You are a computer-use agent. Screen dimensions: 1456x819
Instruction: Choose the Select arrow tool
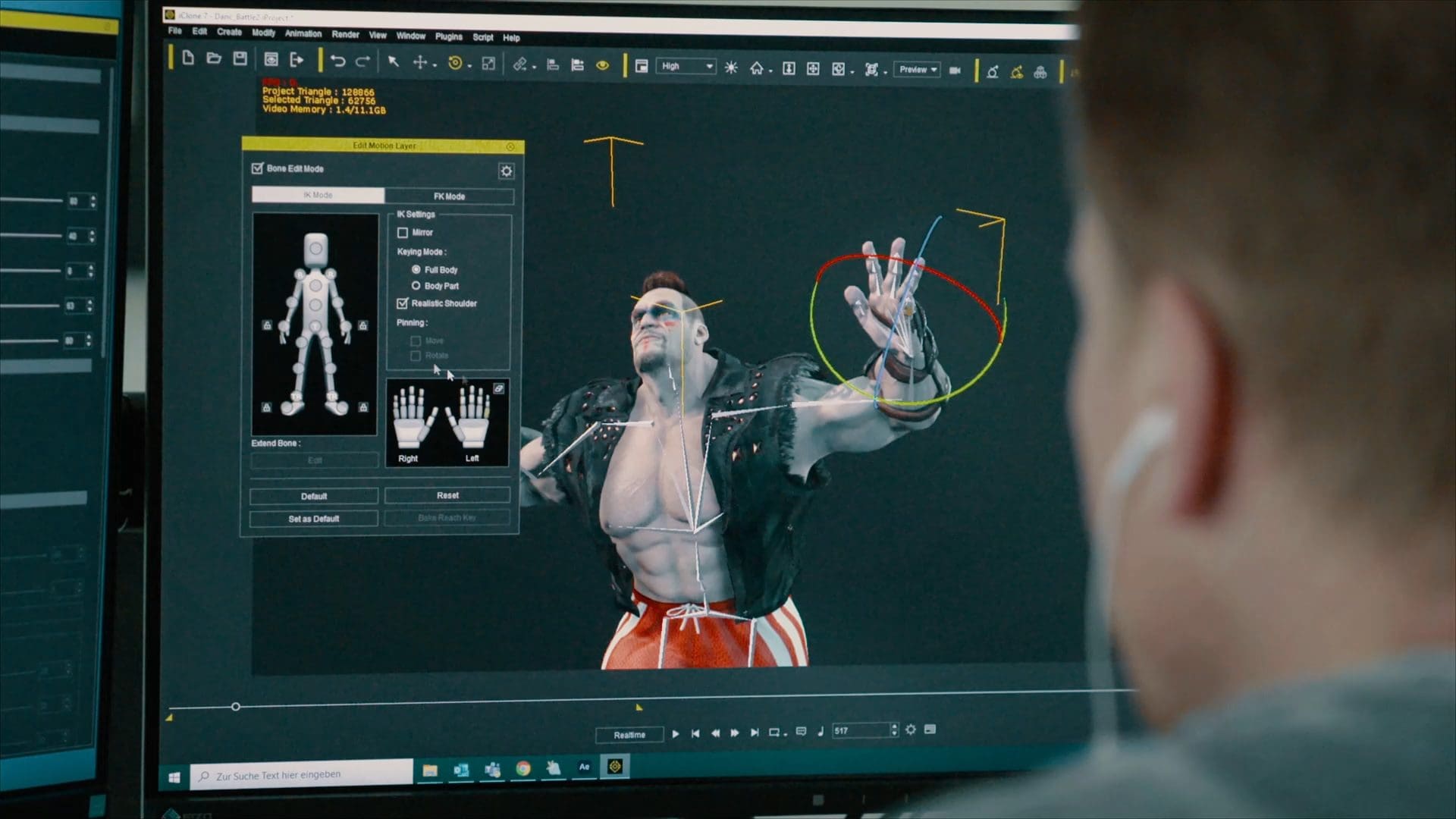point(393,61)
